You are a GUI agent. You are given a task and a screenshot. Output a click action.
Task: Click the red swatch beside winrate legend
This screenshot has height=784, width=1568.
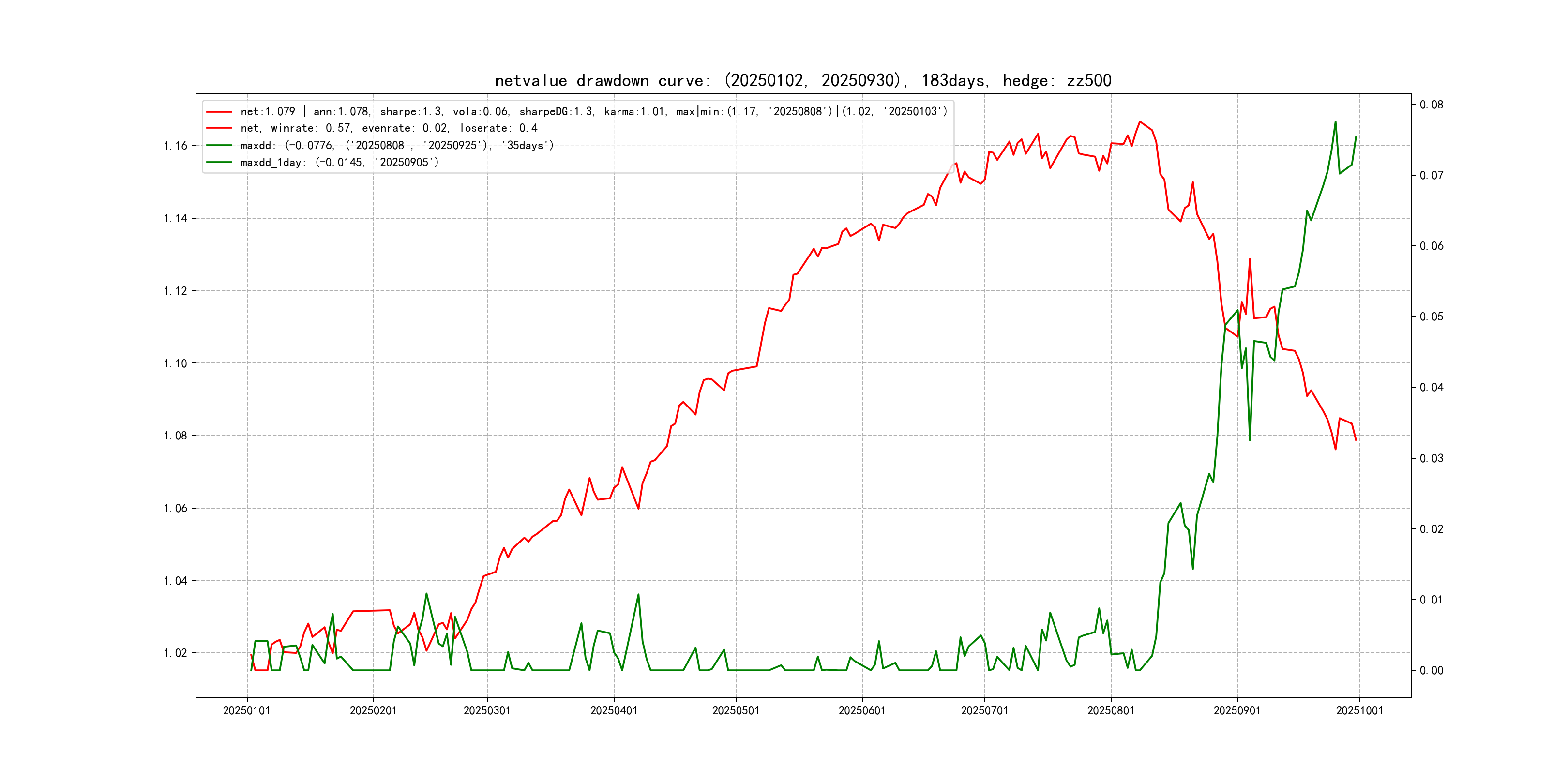pos(219,128)
